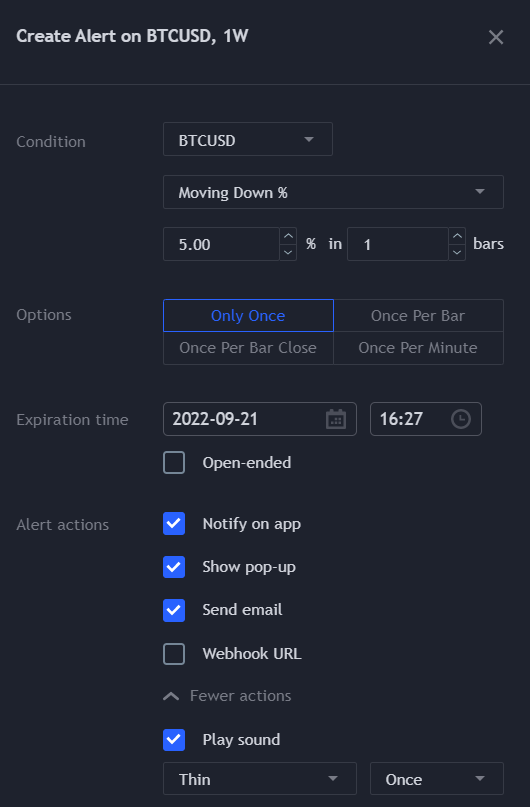Increase the bars count with up arrow
Viewport: 530px width, 807px height.
pyautogui.click(x=457, y=236)
